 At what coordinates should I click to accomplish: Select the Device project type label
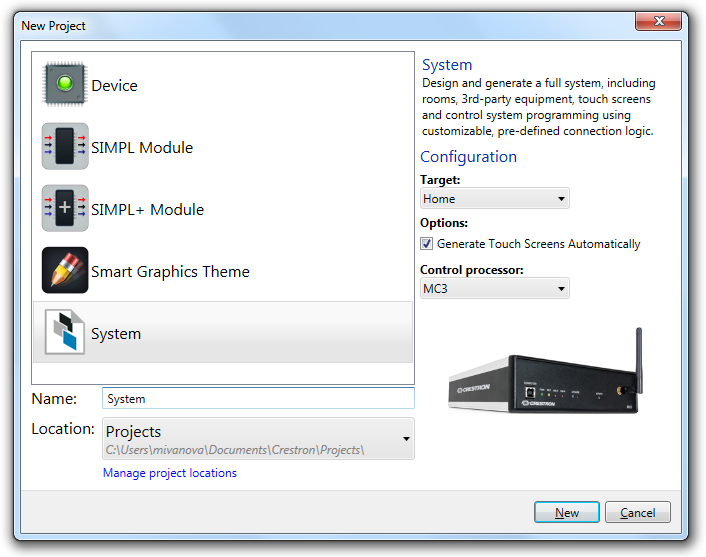point(114,86)
